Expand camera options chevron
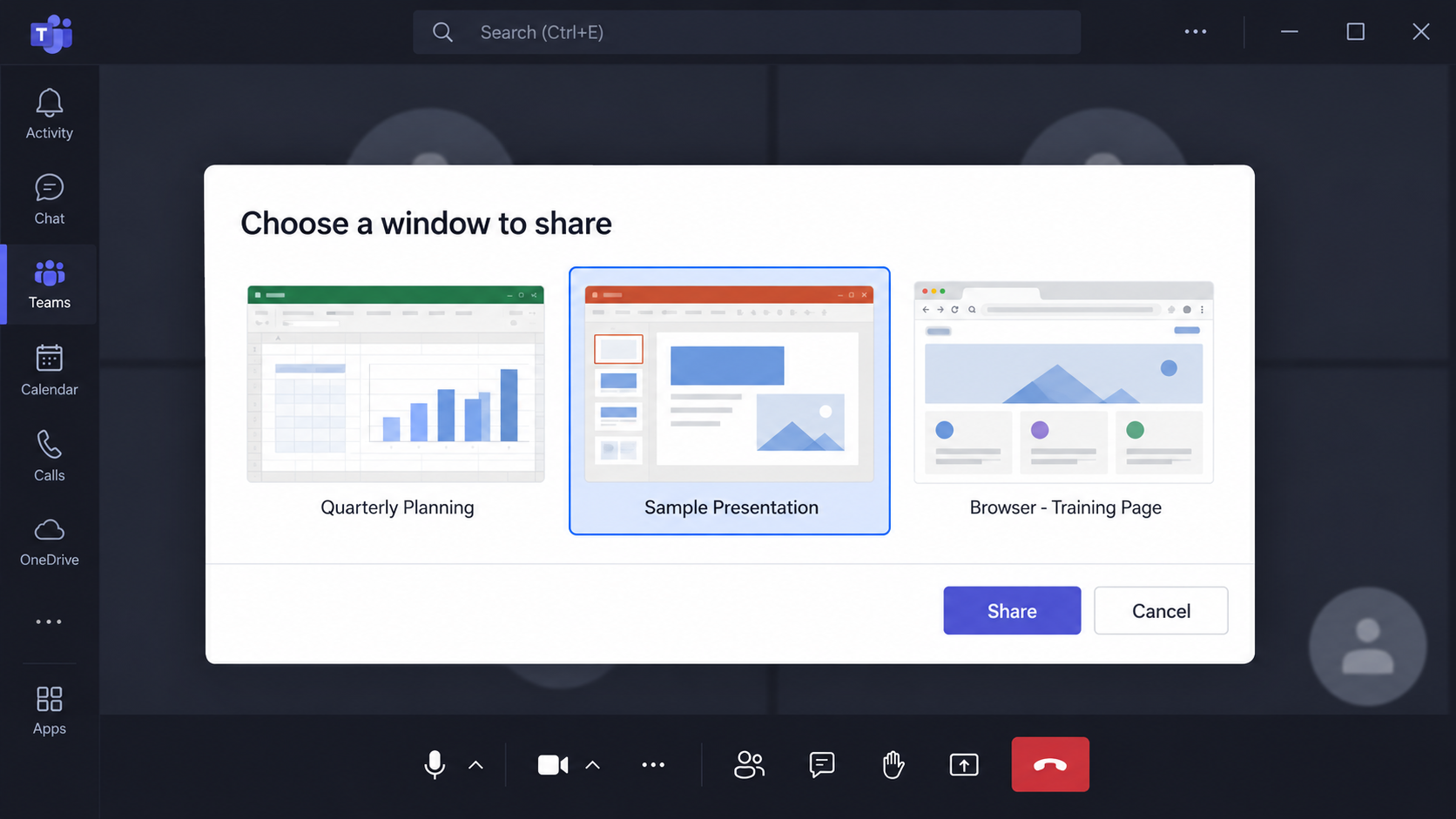This screenshot has height=819, width=1456. click(x=593, y=765)
